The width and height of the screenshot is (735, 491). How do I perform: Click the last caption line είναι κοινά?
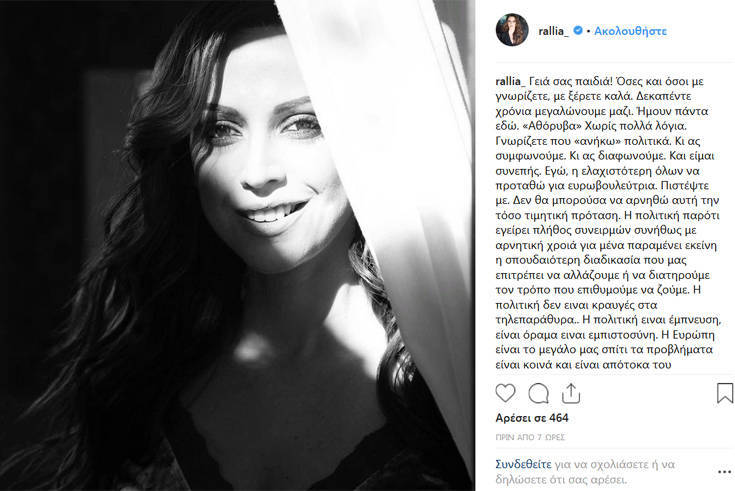(x=583, y=364)
